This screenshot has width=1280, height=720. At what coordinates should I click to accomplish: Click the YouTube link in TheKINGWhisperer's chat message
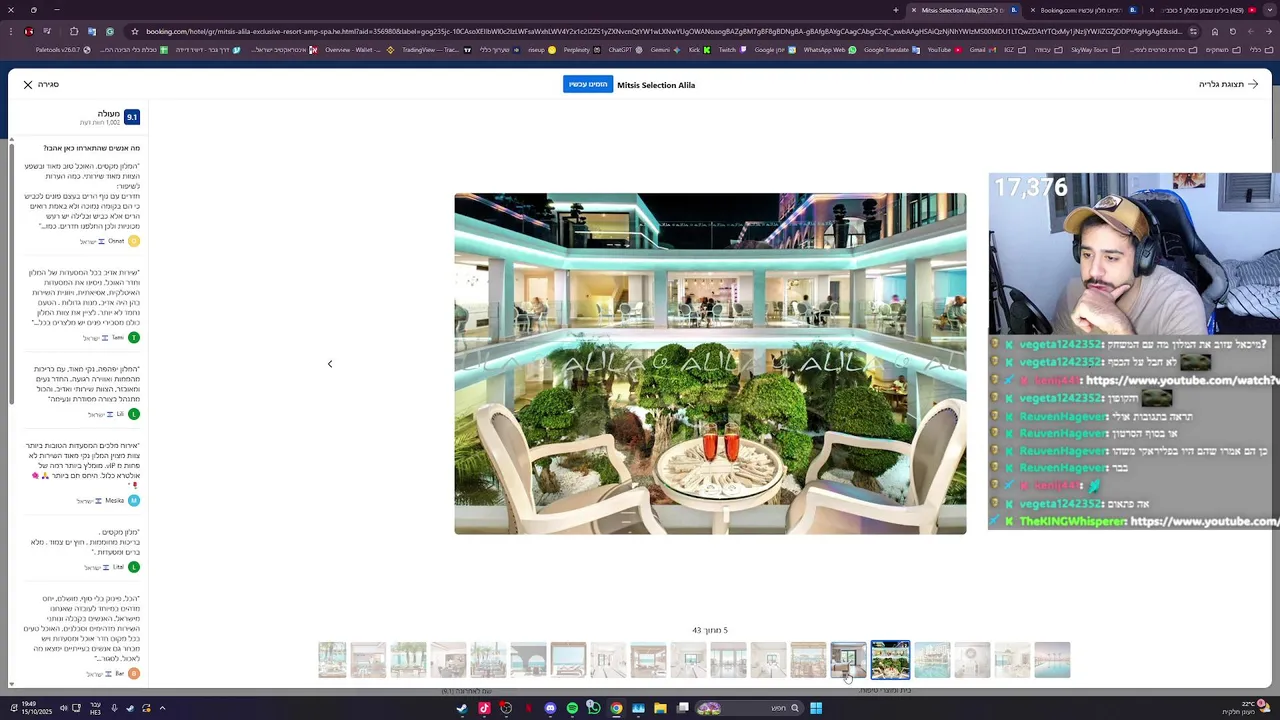pos(1204,522)
